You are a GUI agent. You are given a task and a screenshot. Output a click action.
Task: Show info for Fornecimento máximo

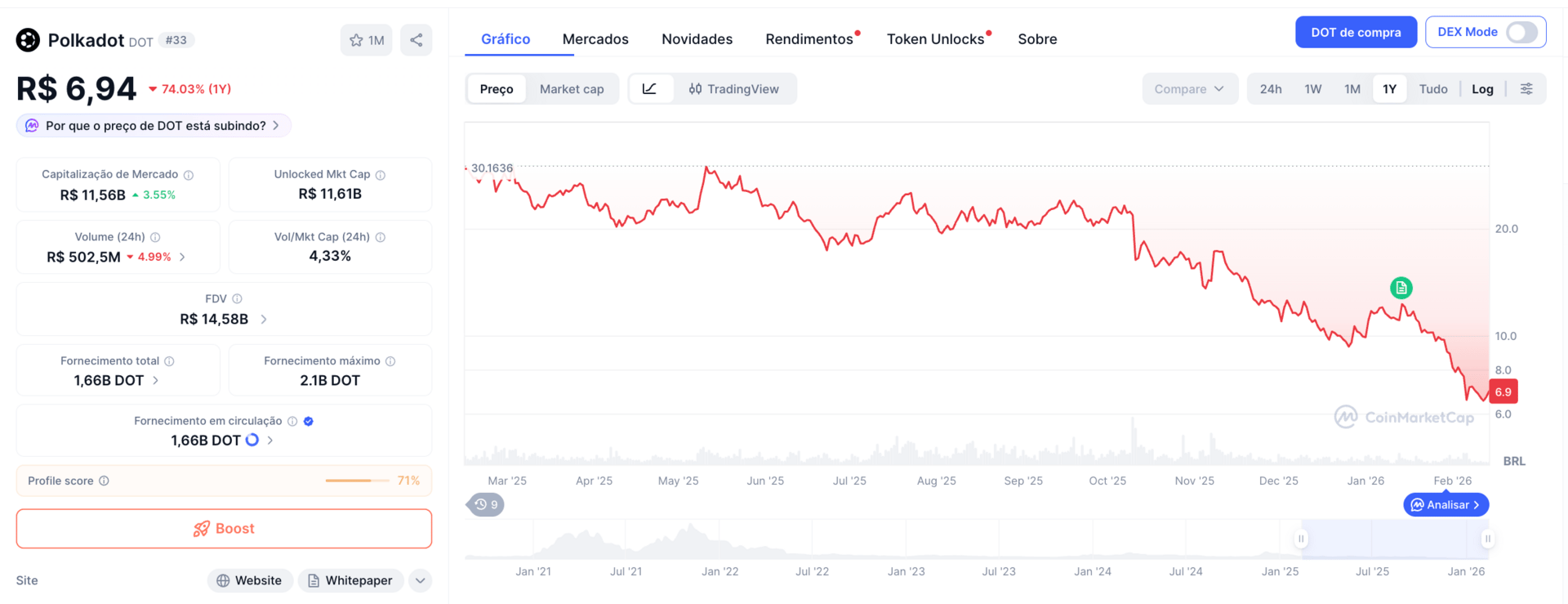(x=390, y=361)
